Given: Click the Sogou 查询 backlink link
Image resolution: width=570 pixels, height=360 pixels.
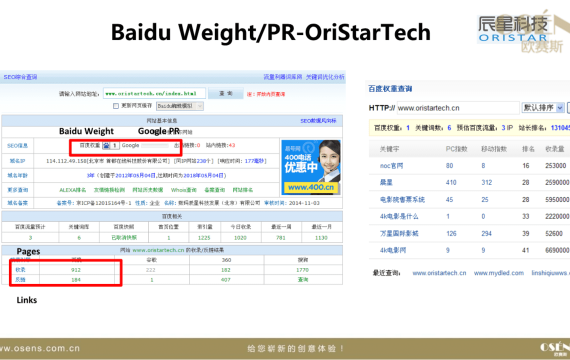Looking at the screenshot, I should pyautogui.click(x=303, y=280).
